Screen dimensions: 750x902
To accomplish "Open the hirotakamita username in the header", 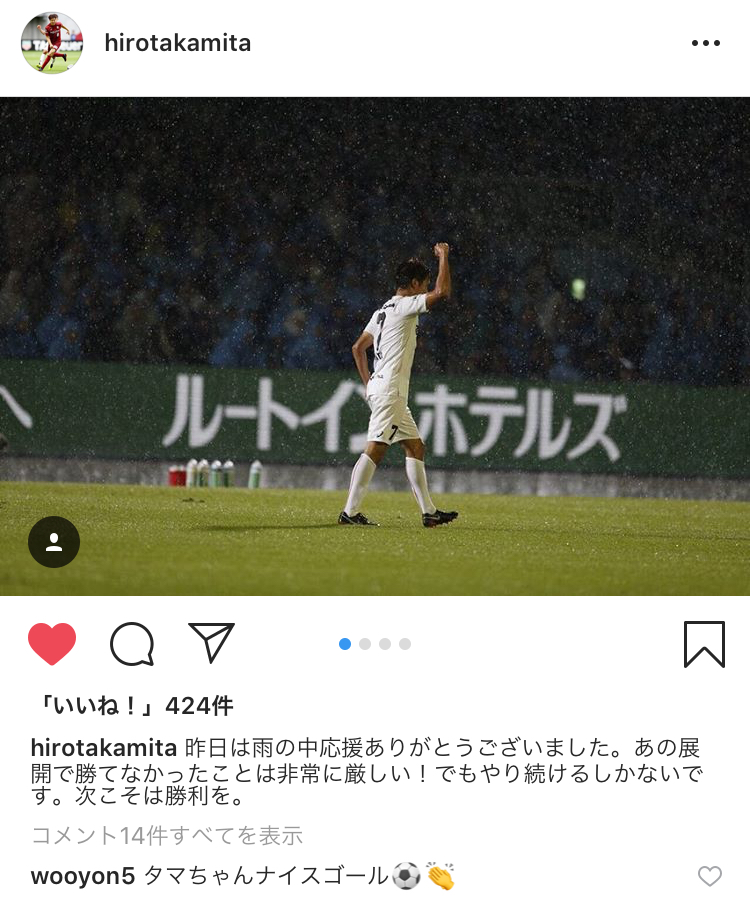I will point(178,43).
